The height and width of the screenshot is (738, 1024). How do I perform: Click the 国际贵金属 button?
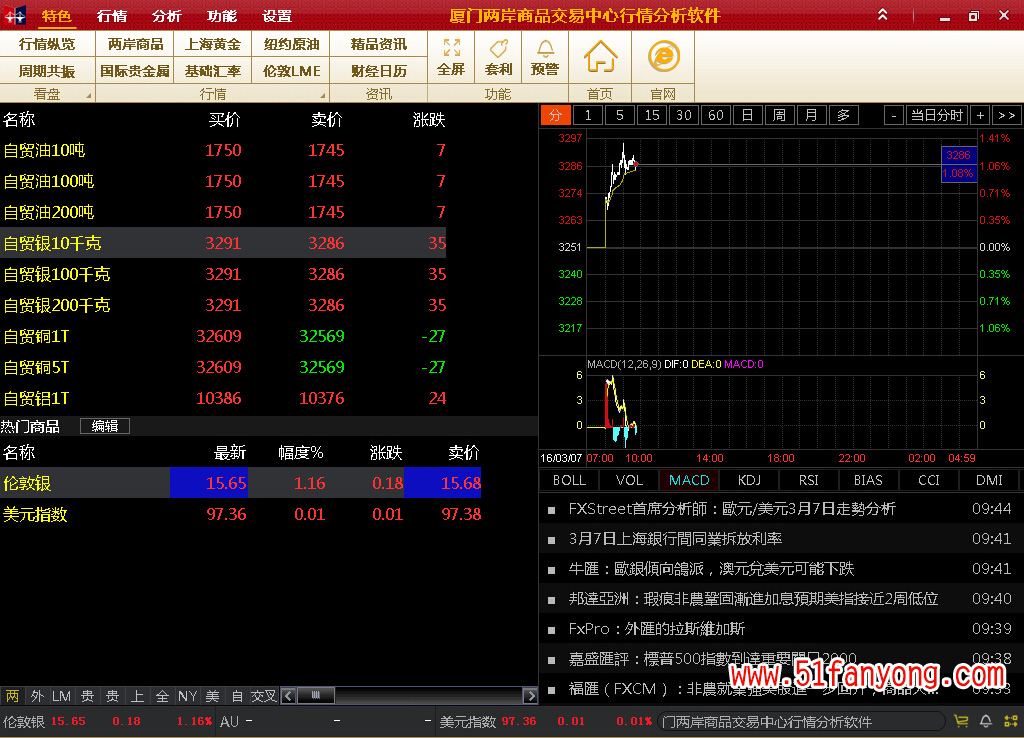tap(135, 71)
